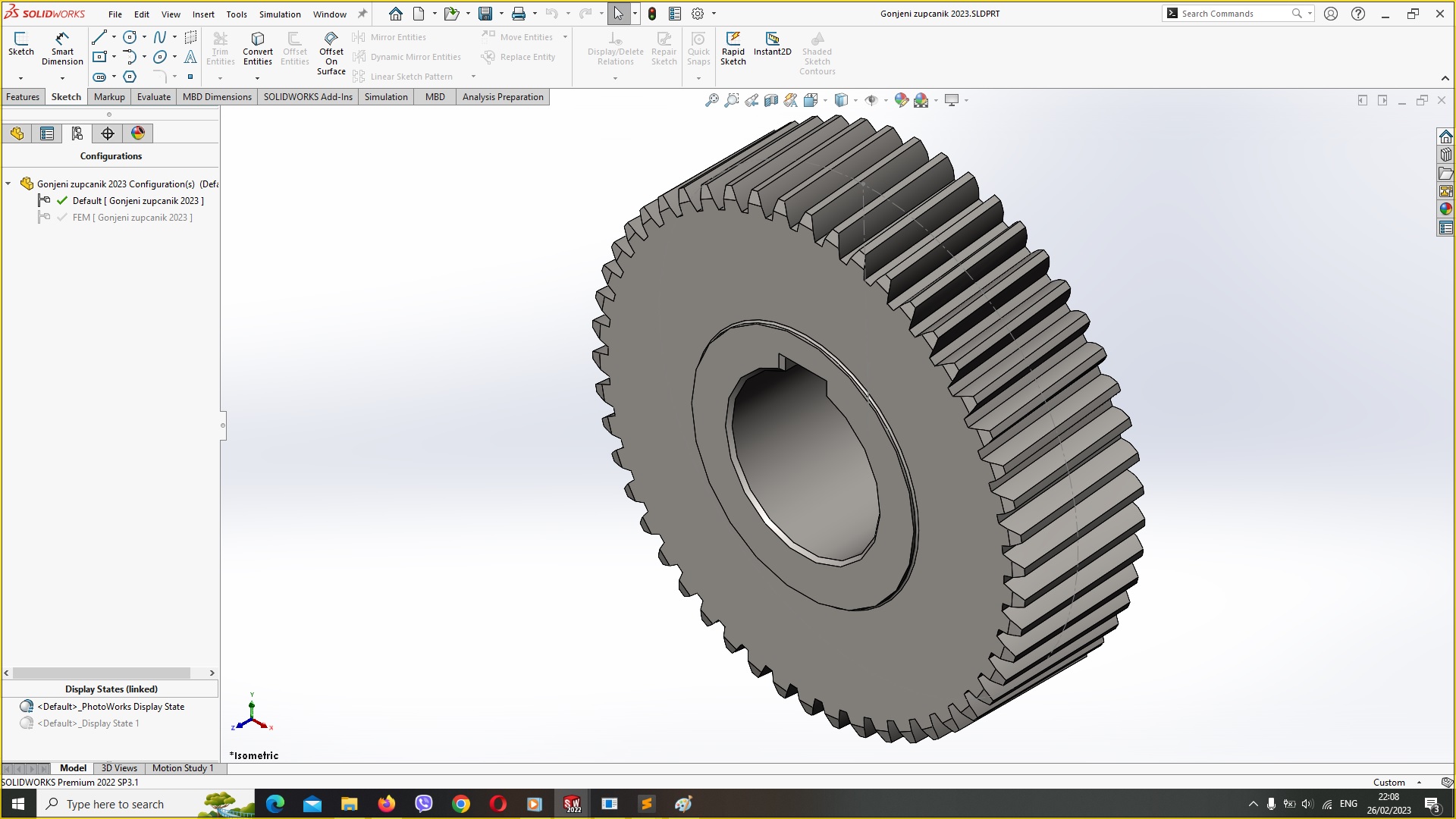This screenshot has height=819, width=1456.
Task: Open the Simulation menu
Action: click(280, 13)
